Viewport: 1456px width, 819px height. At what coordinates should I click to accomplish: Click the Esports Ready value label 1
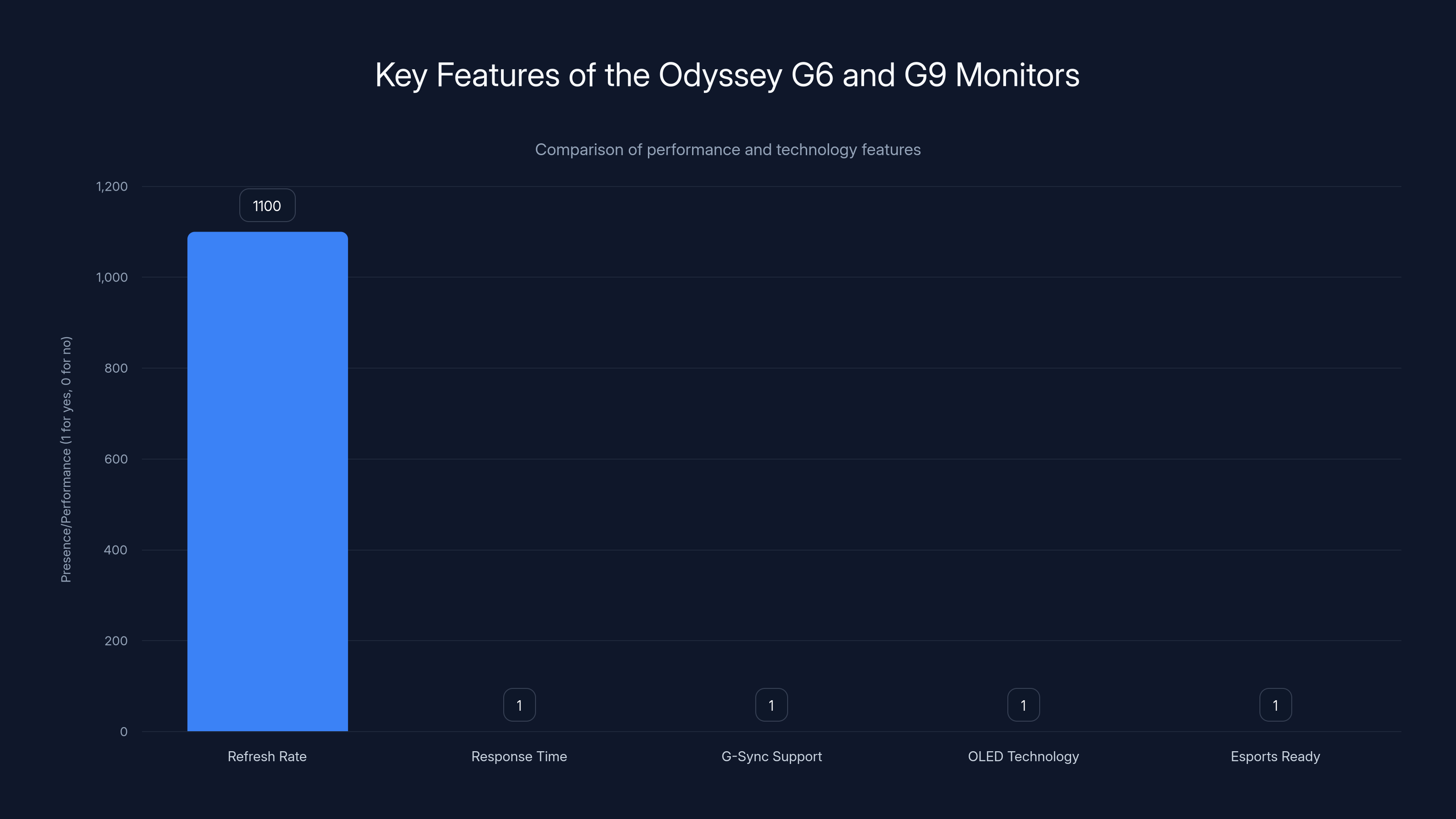click(1276, 705)
